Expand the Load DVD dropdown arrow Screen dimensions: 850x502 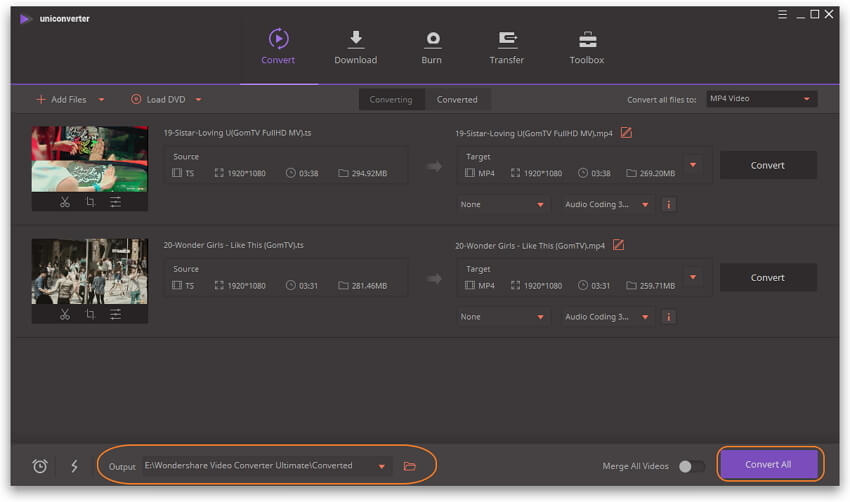198,100
